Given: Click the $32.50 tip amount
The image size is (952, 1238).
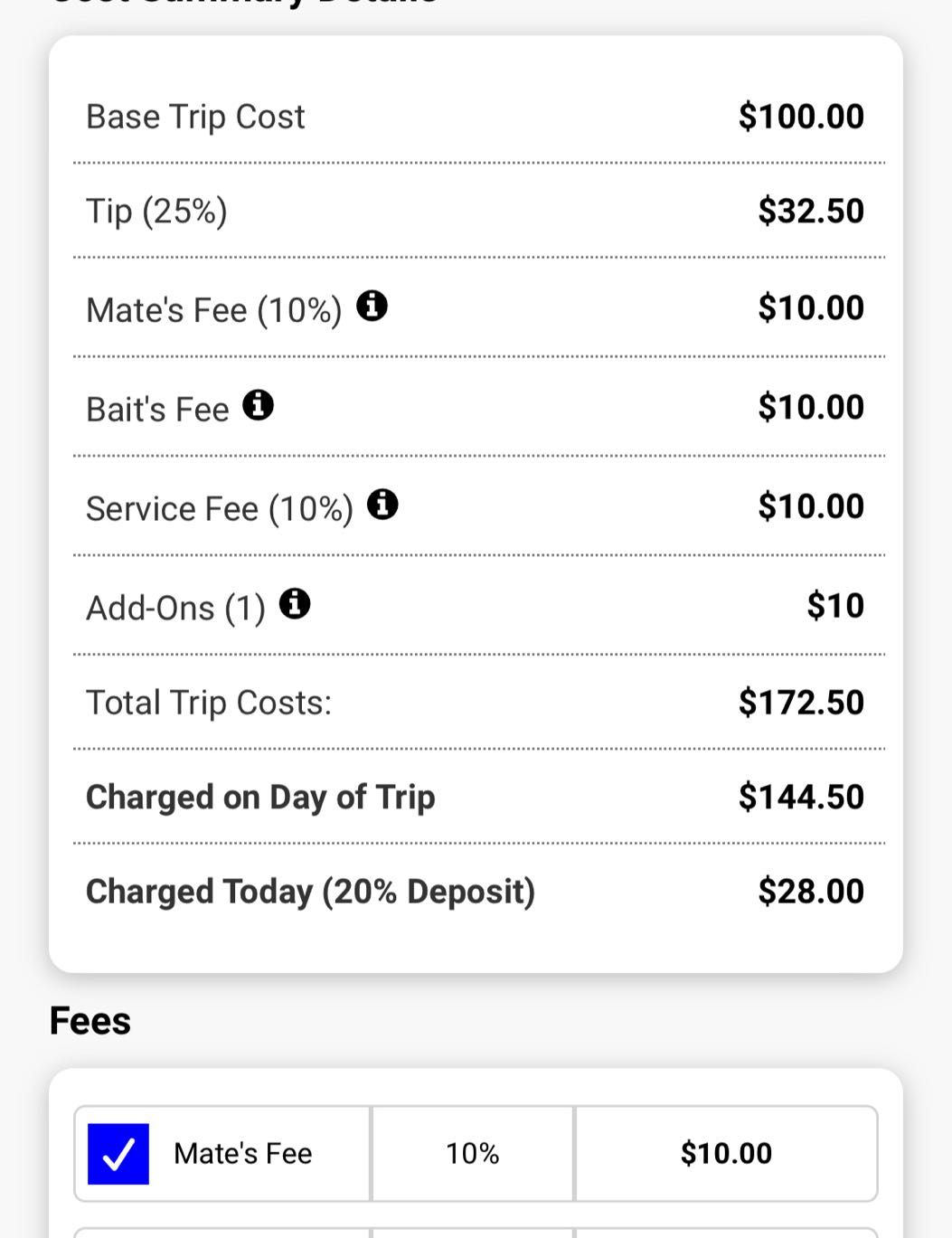Looking at the screenshot, I should 811,212.
